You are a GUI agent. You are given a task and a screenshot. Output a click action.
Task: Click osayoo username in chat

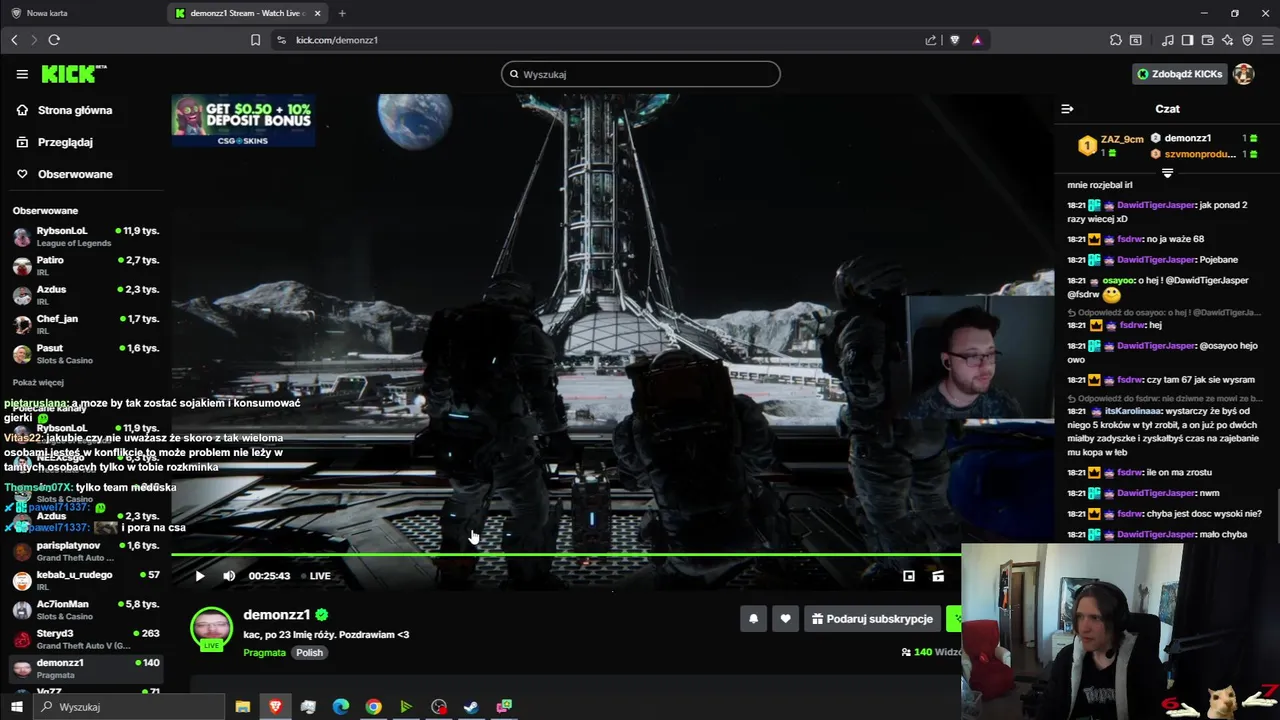pos(1117,280)
